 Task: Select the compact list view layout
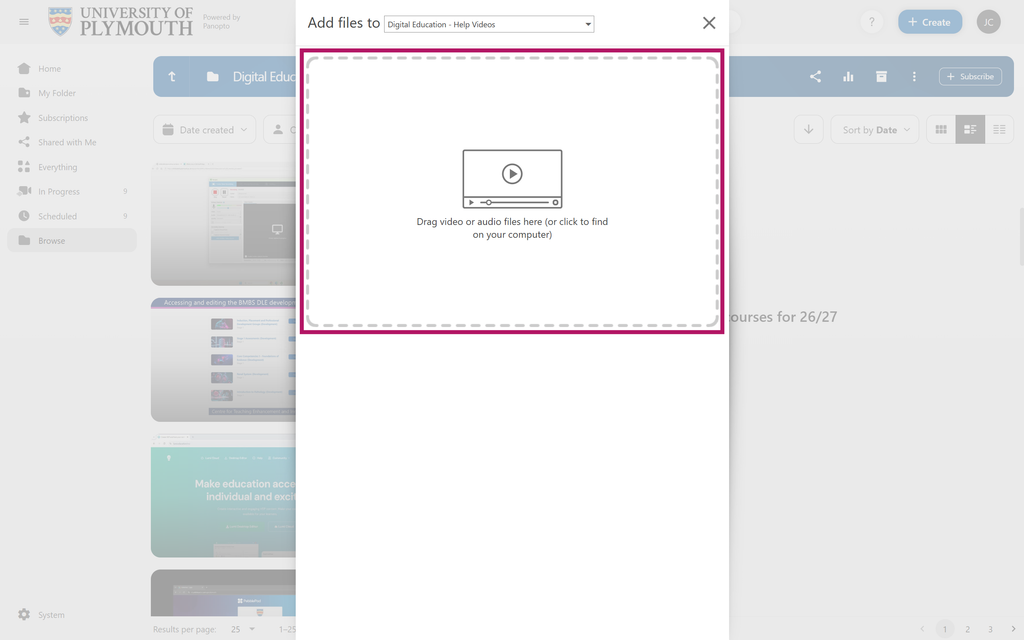999,129
